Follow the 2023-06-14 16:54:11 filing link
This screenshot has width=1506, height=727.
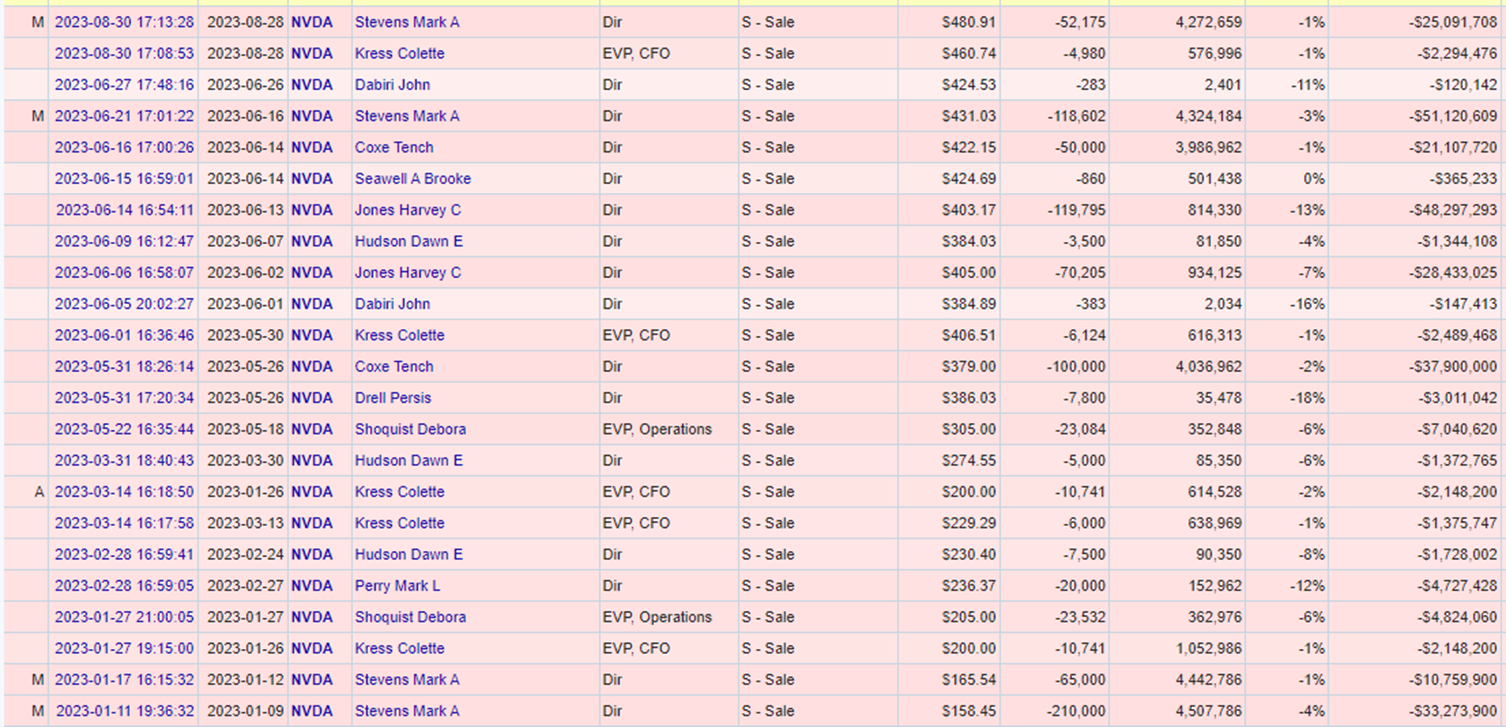(x=124, y=210)
